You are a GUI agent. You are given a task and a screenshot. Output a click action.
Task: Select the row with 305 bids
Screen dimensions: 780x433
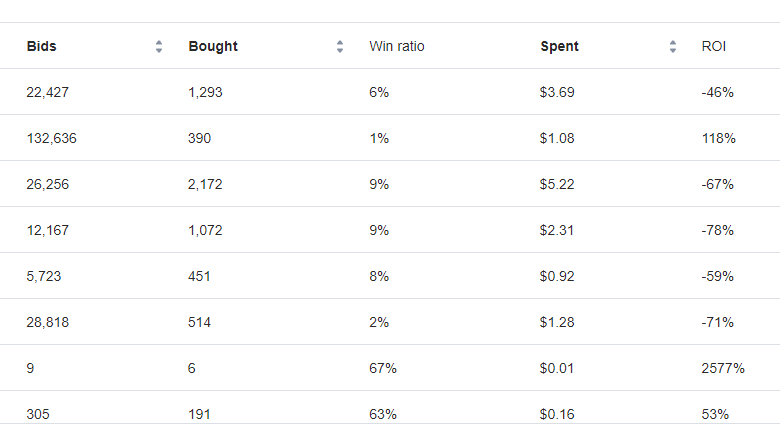(390, 408)
